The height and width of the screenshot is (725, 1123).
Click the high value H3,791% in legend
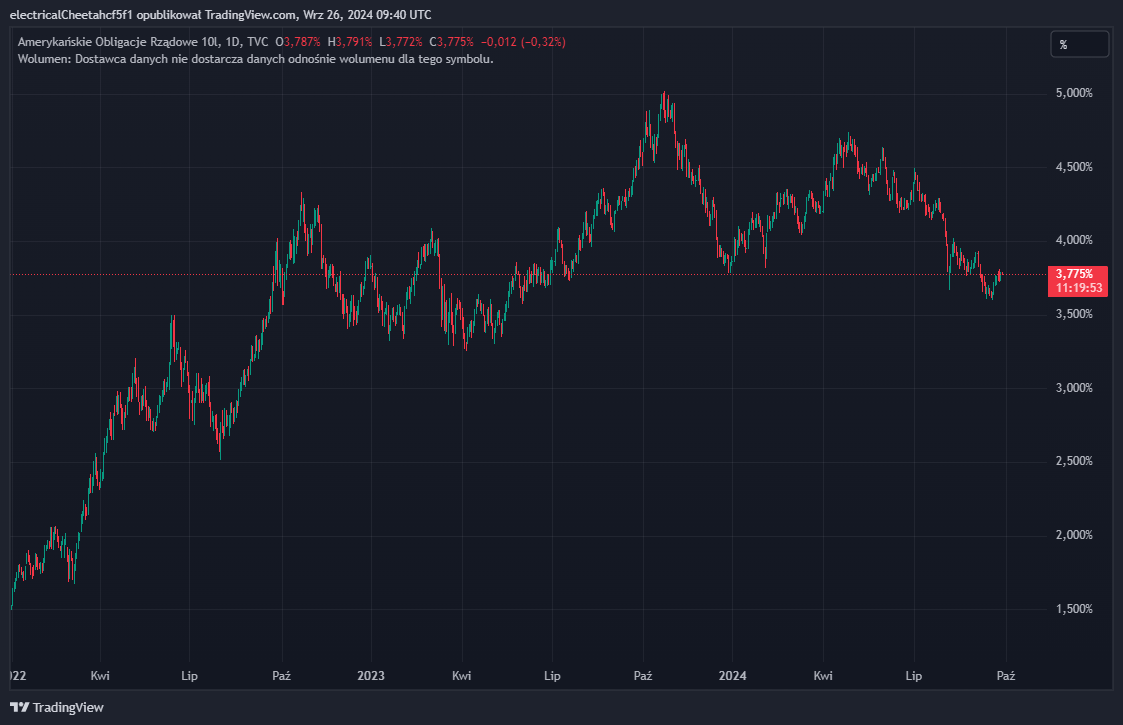point(353,42)
